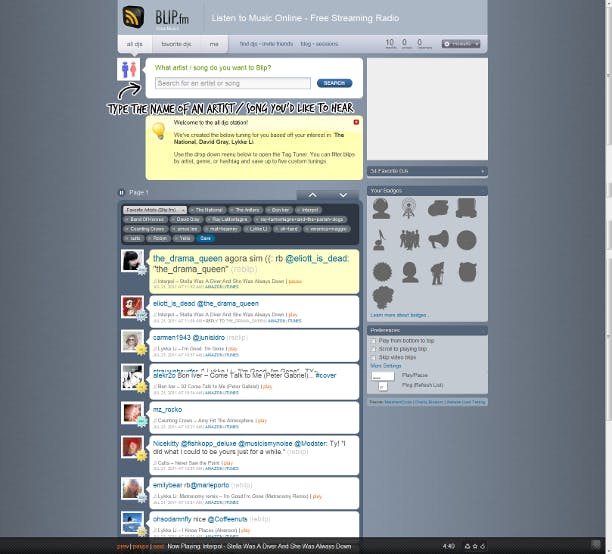Click 'prev' in the bottom player bar
612x554 pixels.
coord(123,547)
